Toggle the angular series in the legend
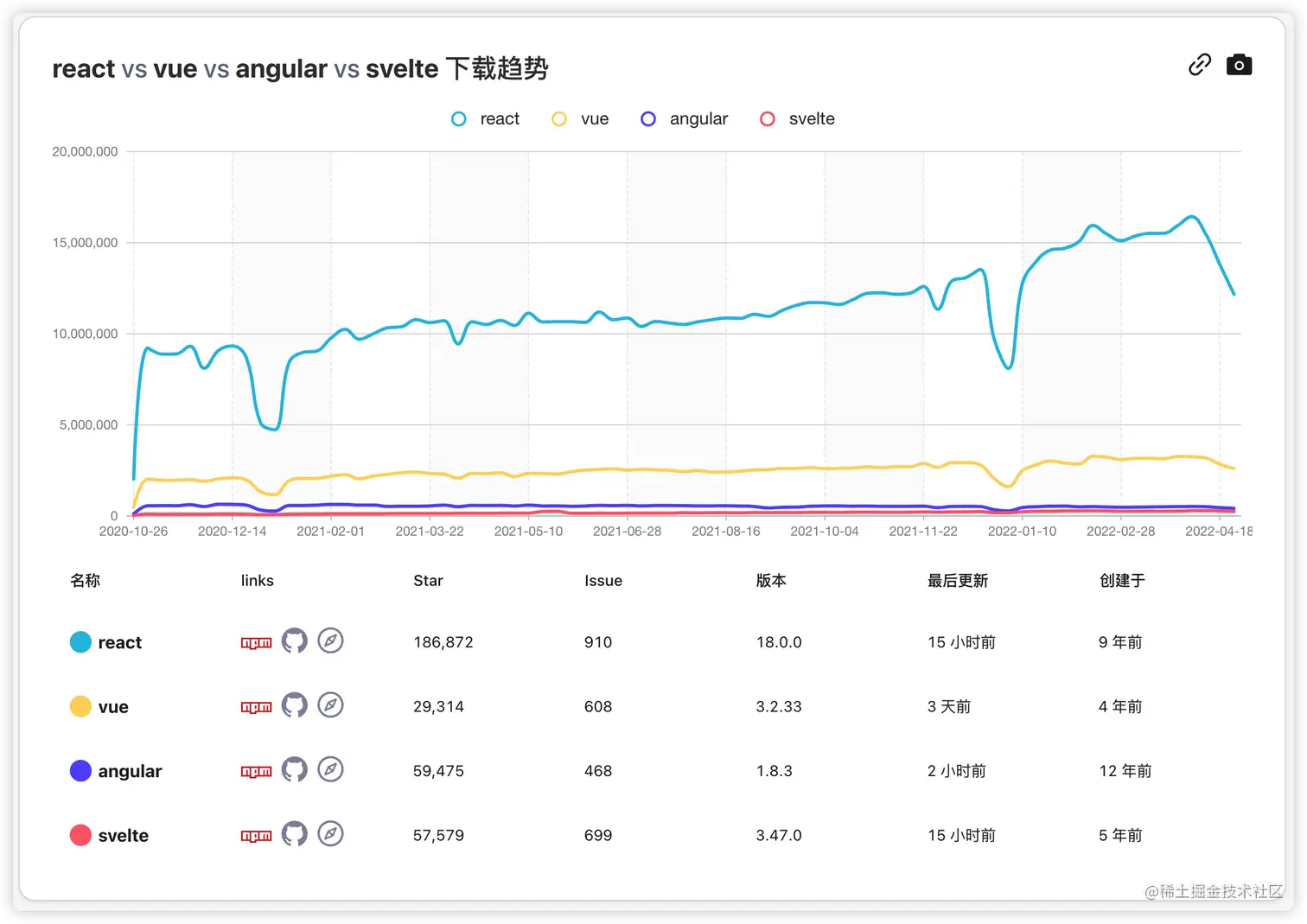 [685, 119]
